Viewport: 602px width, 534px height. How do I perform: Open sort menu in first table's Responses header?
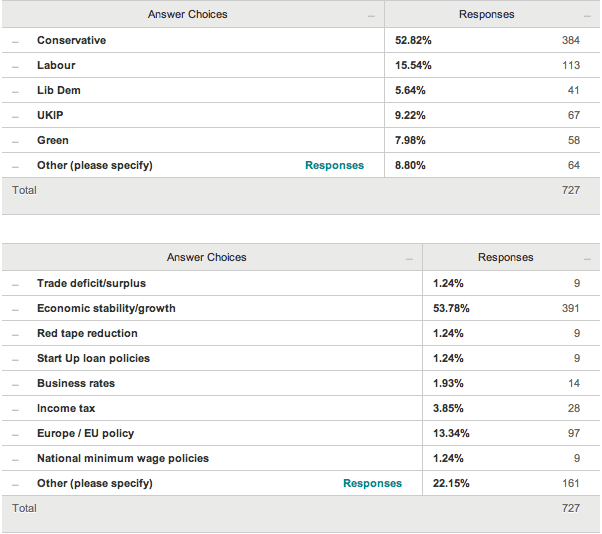(586, 16)
